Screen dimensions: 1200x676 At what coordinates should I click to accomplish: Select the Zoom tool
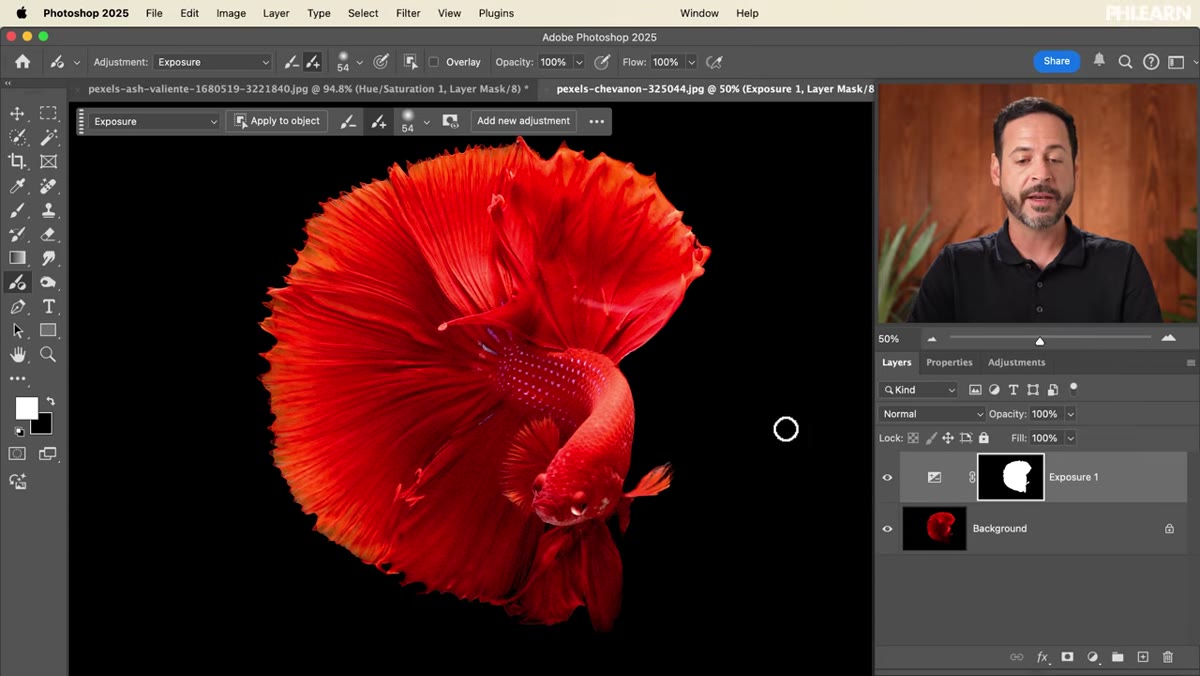(x=48, y=354)
